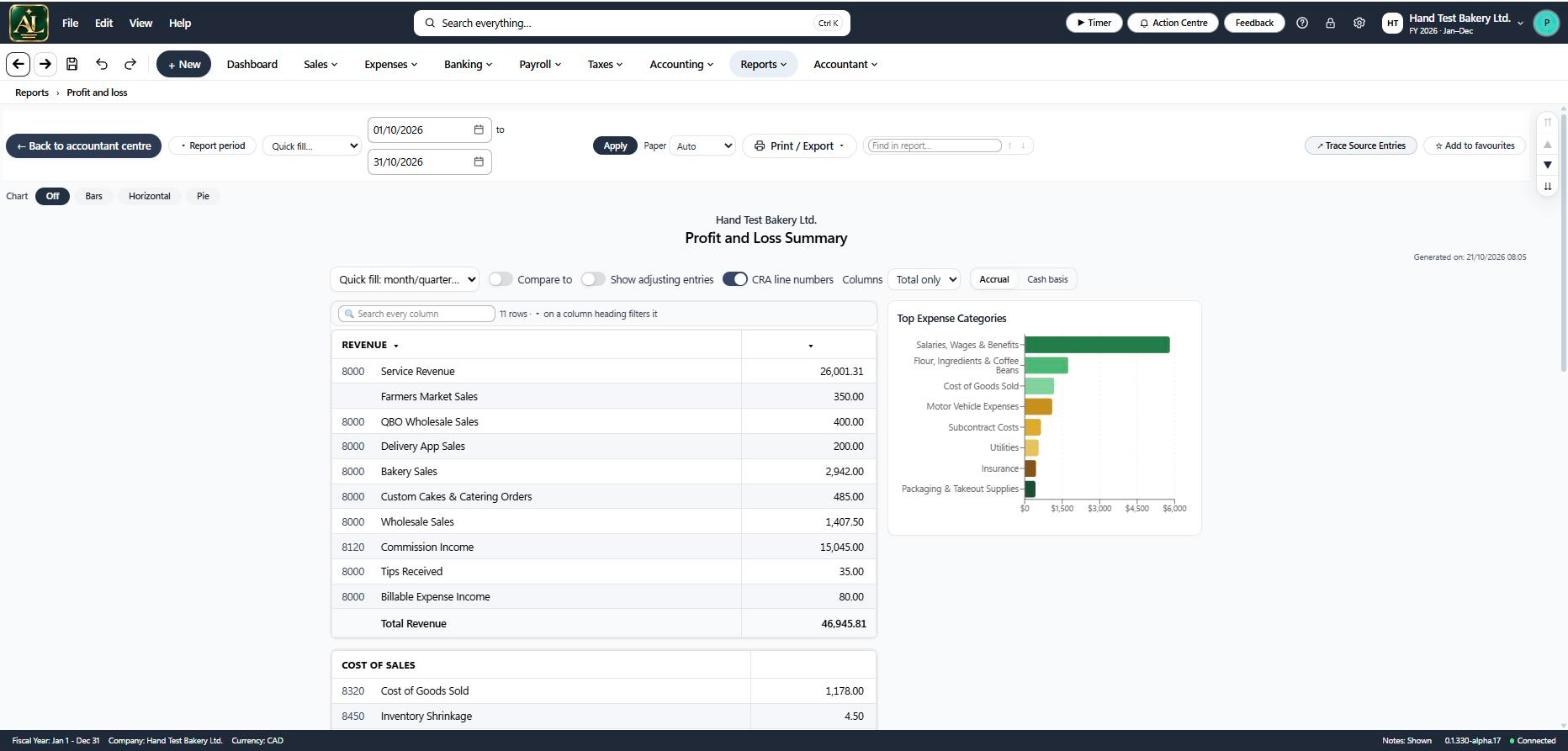
Task: Click the solid down triangle scroll control
Action: point(1548,165)
